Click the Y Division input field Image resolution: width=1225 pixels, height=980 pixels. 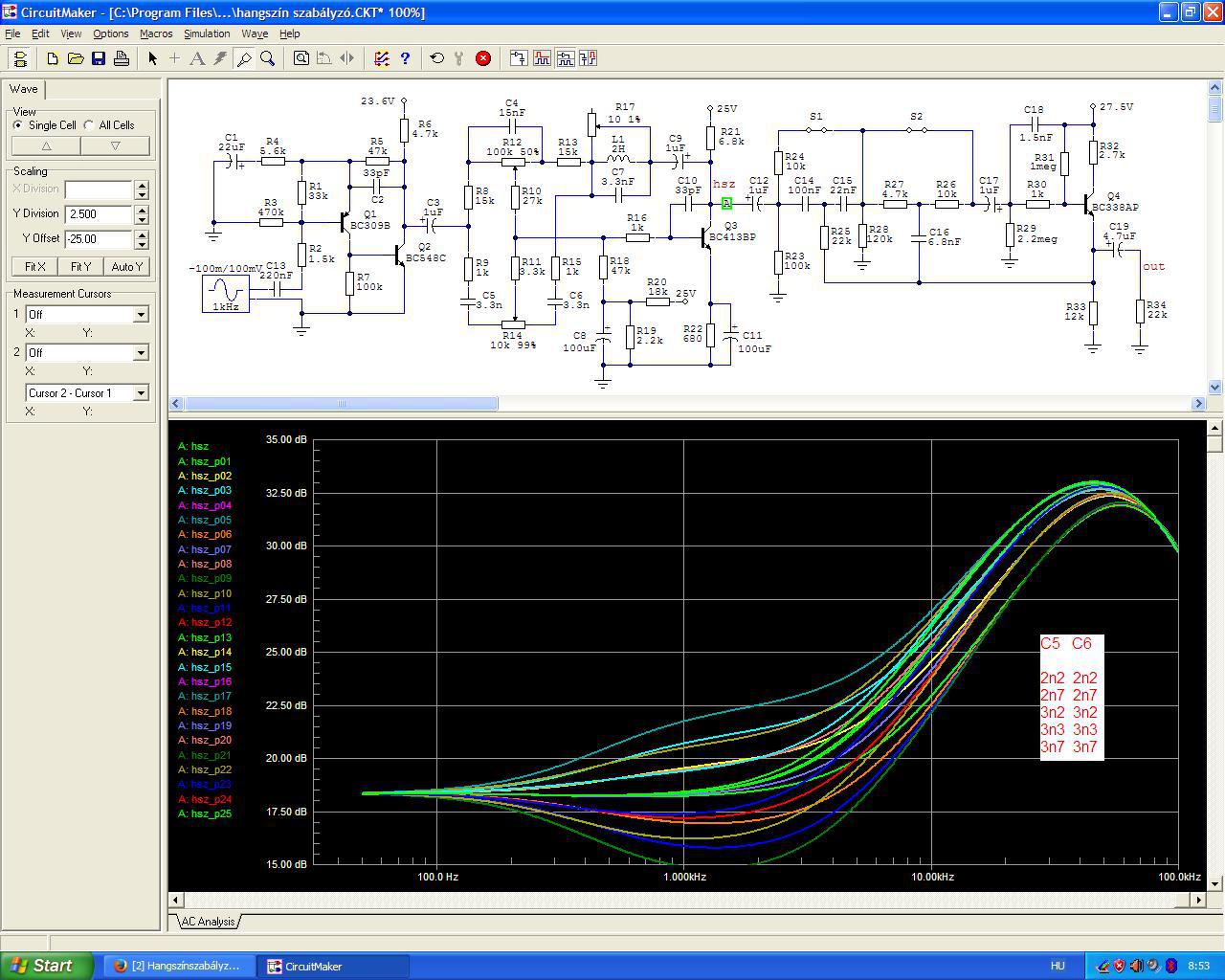coord(99,214)
